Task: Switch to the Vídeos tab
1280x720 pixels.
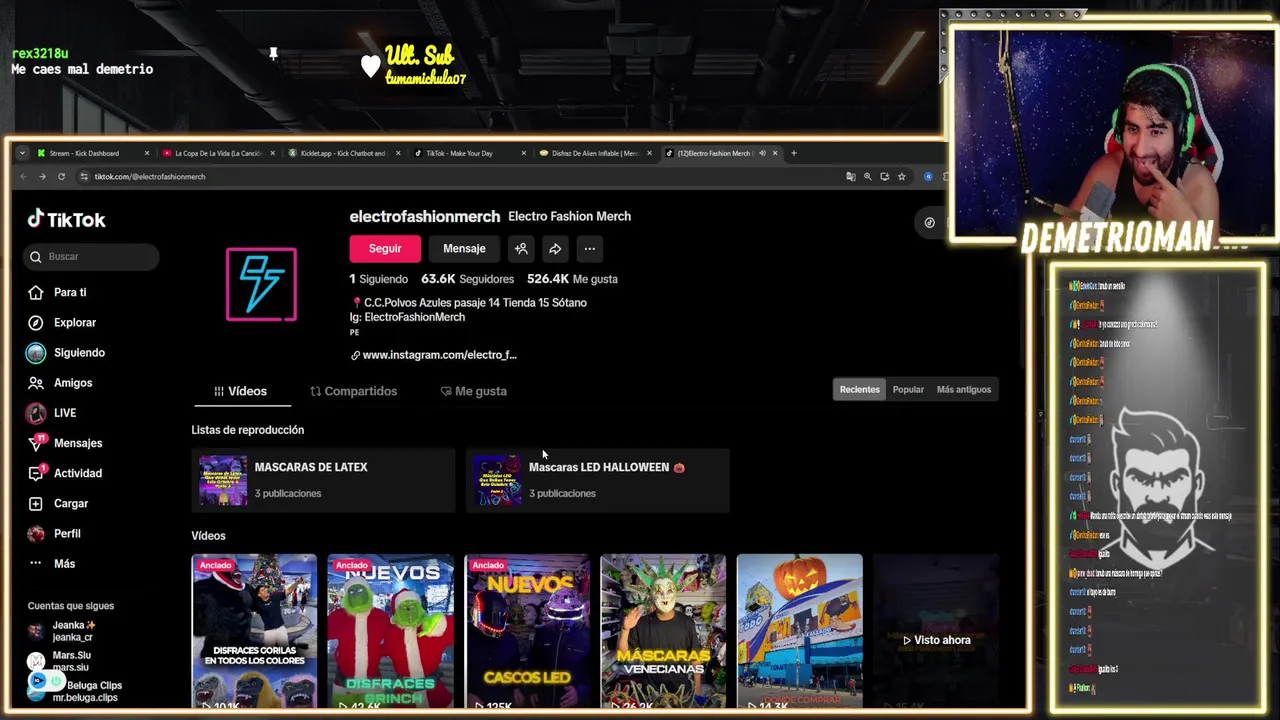Action: coord(241,391)
